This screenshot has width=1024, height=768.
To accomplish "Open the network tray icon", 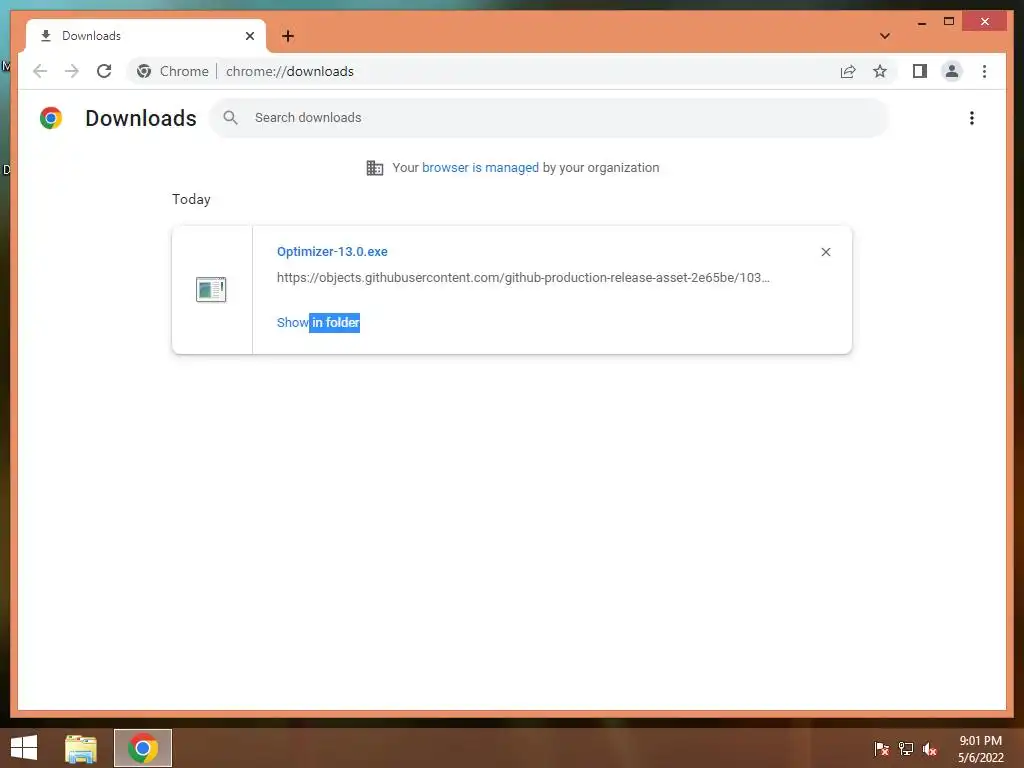I will click(x=906, y=749).
